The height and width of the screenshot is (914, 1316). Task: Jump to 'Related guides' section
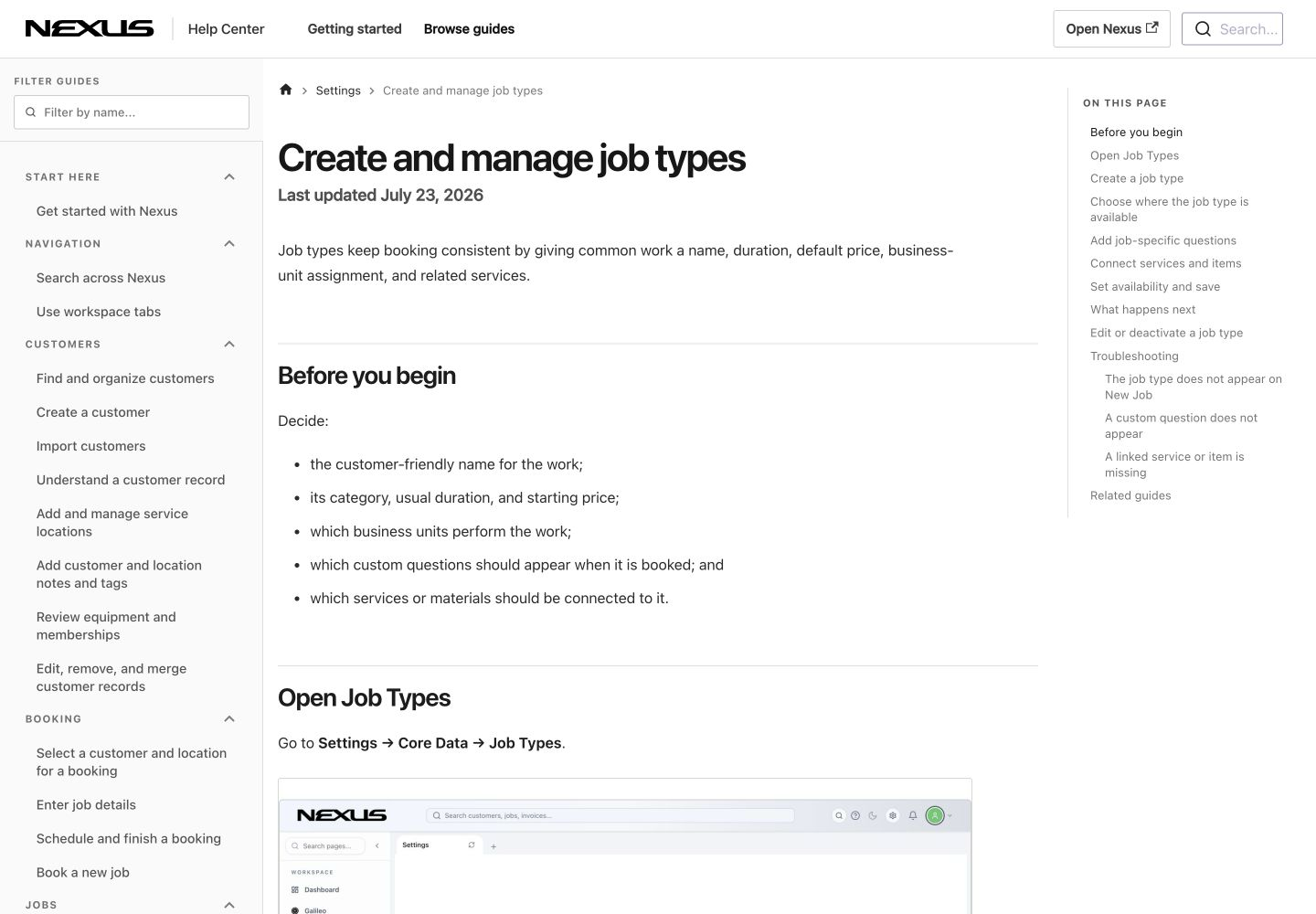[1130, 495]
